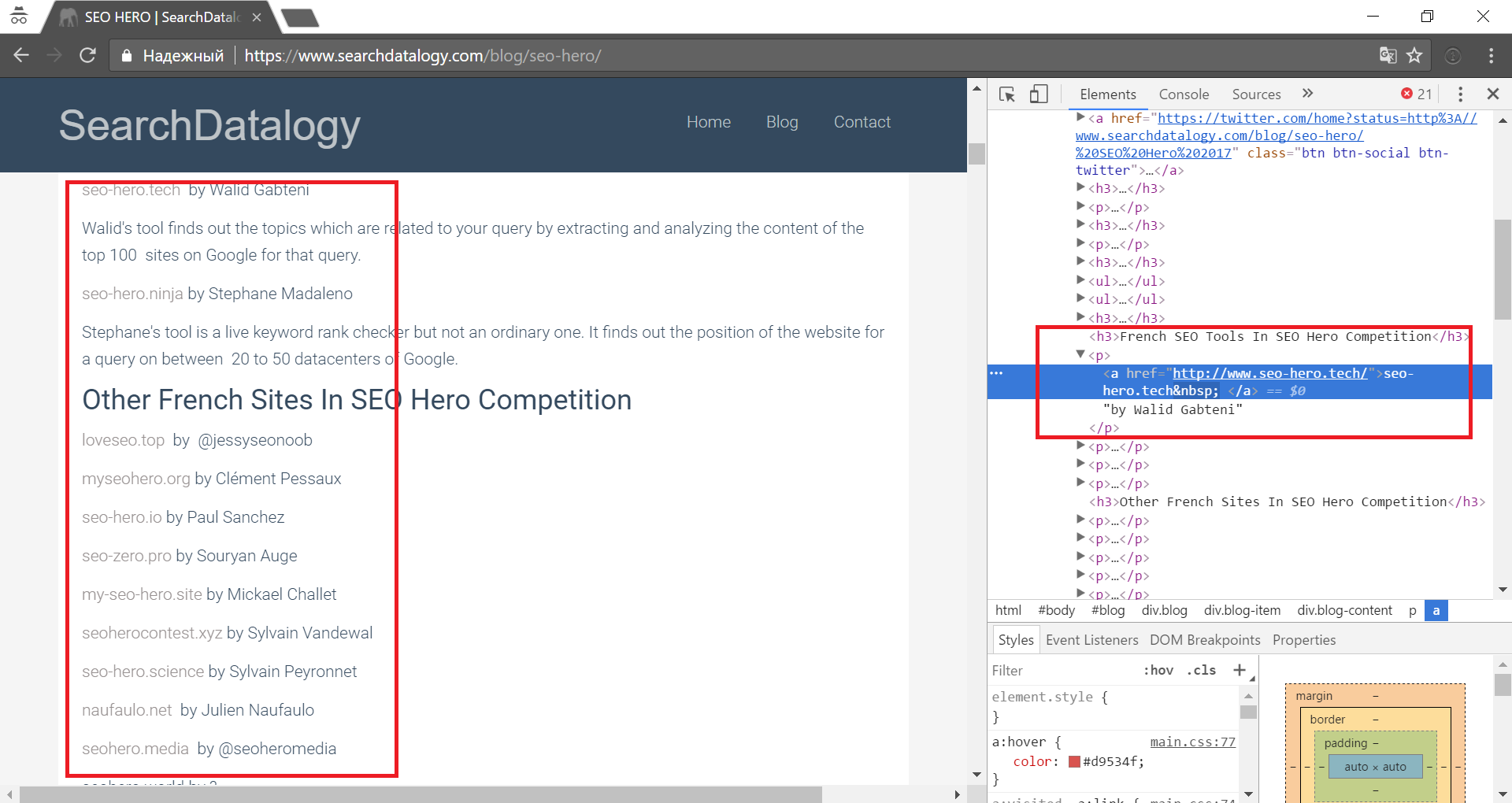Click the address bar URL
The image size is (1512, 803).
coord(423,56)
